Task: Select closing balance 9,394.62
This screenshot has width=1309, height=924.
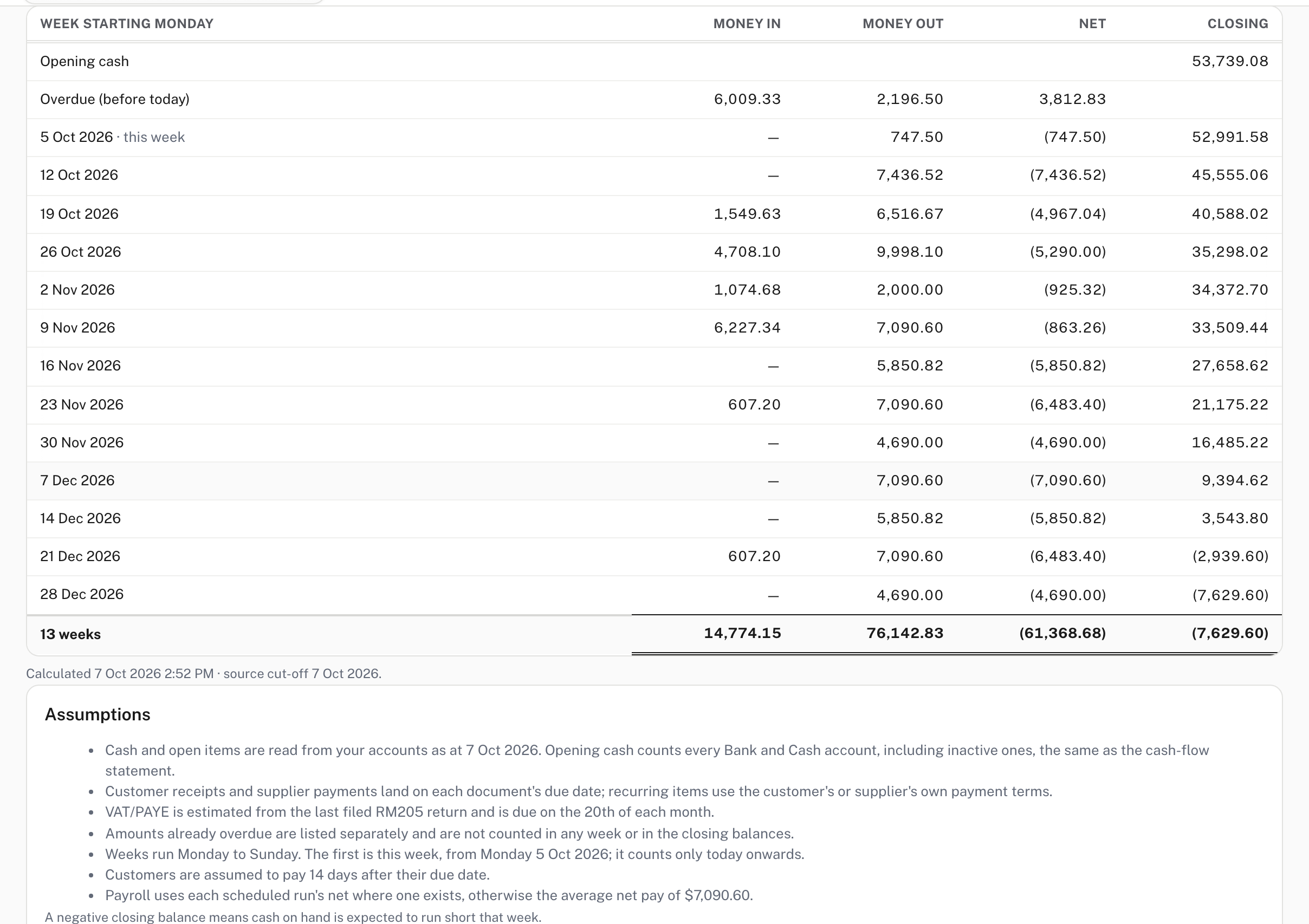Action: click(1235, 480)
